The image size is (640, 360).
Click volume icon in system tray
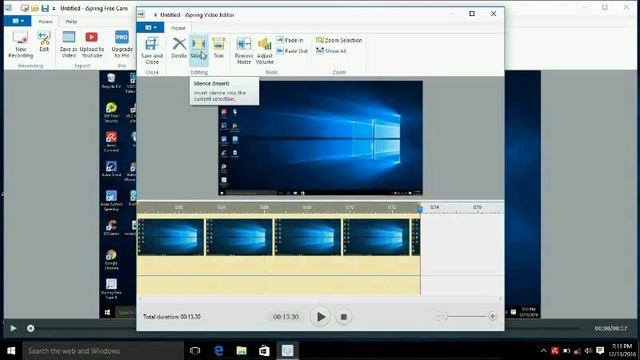point(588,351)
